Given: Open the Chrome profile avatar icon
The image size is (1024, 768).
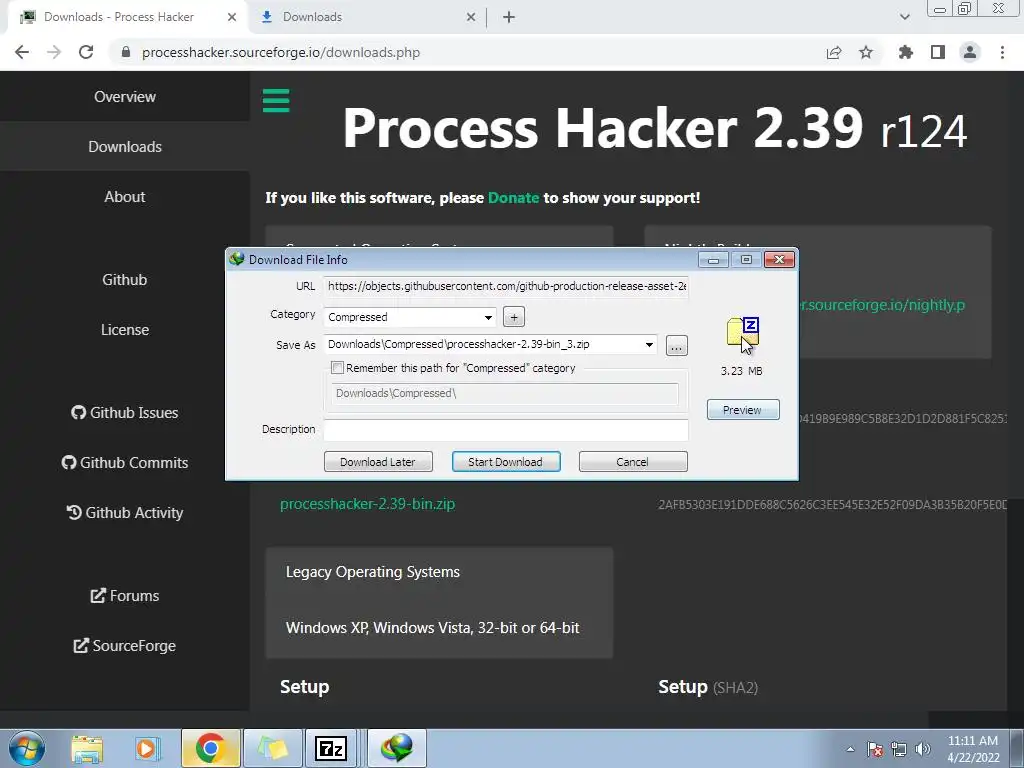Looking at the screenshot, I should [970, 52].
